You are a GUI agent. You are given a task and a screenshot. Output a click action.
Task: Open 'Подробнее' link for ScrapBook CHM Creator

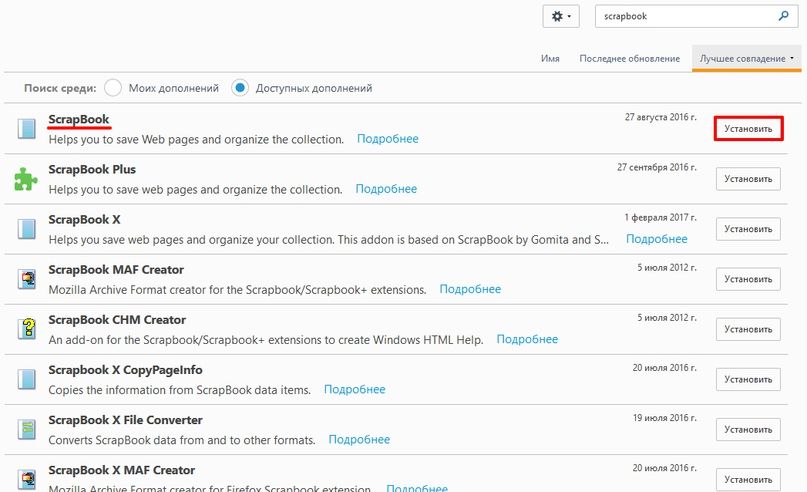[x=527, y=339]
